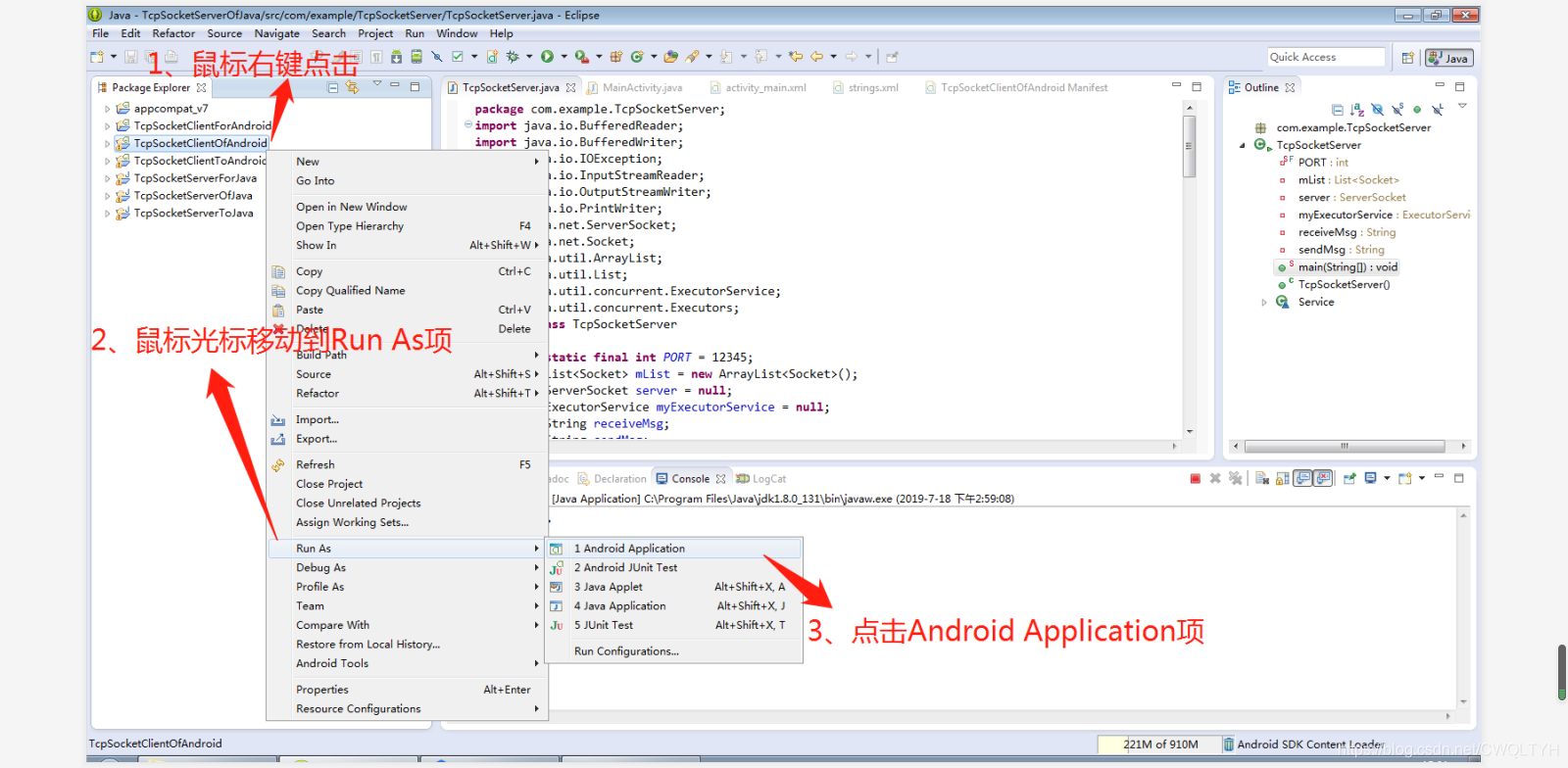1568x768 pixels.
Task: Collapse All in Package Explorer toolbar
Action: [x=333, y=87]
